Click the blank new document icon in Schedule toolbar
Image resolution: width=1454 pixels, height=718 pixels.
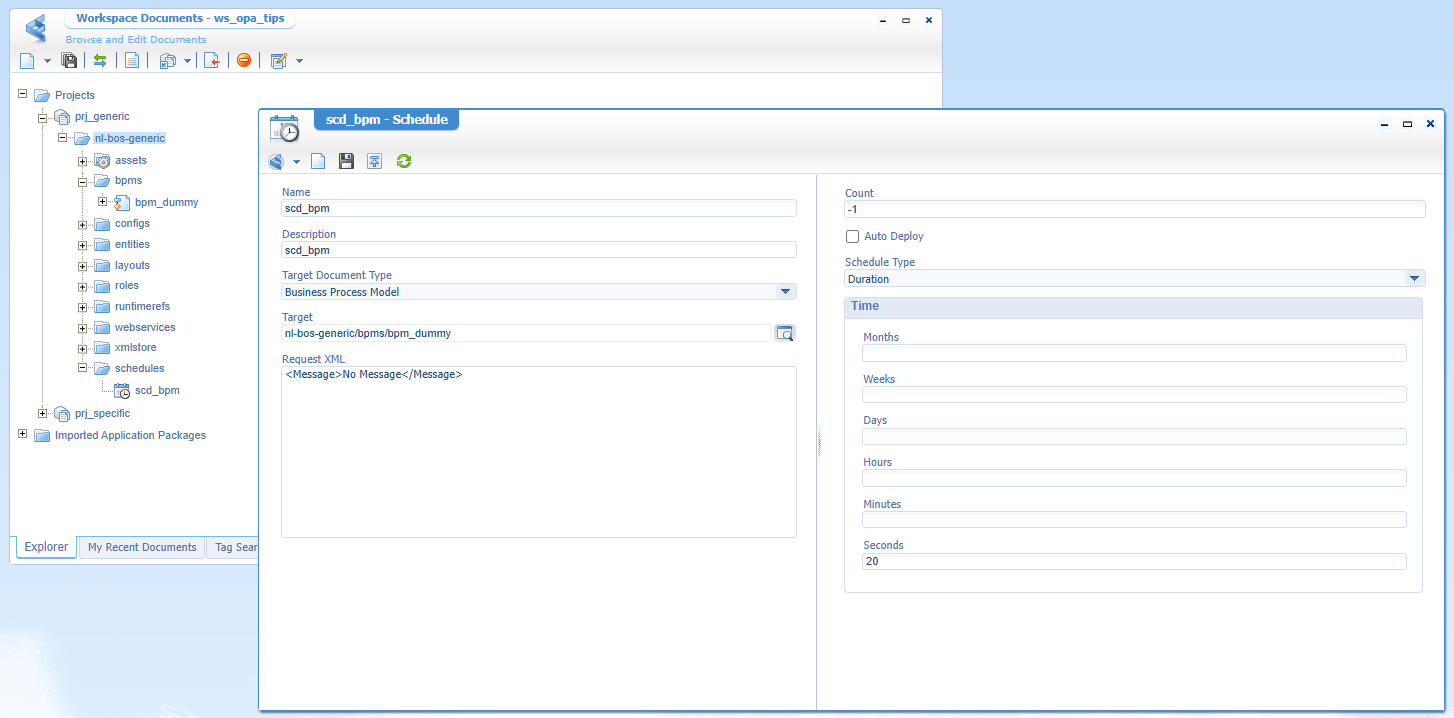coord(318,161)
